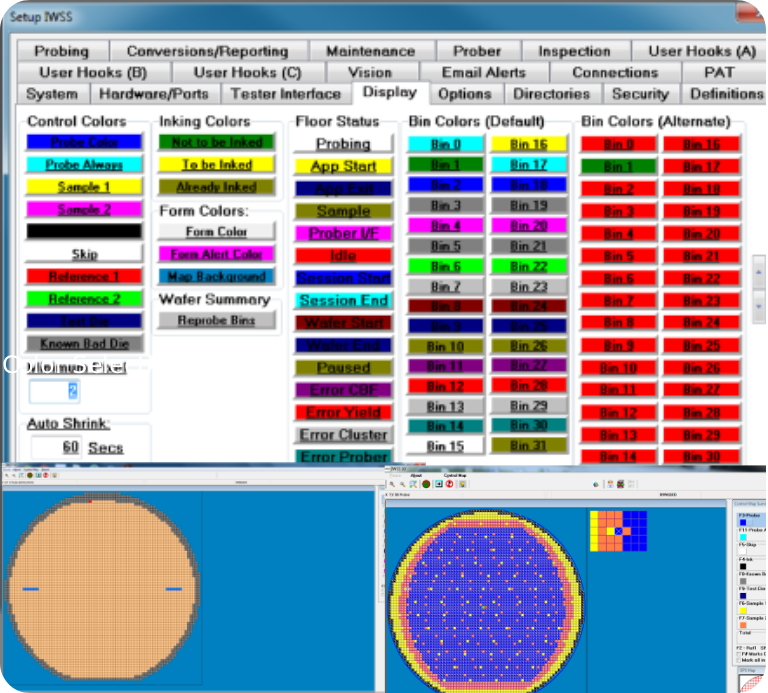Click scroll up arrow on right edge

click(x=759, y=271)
